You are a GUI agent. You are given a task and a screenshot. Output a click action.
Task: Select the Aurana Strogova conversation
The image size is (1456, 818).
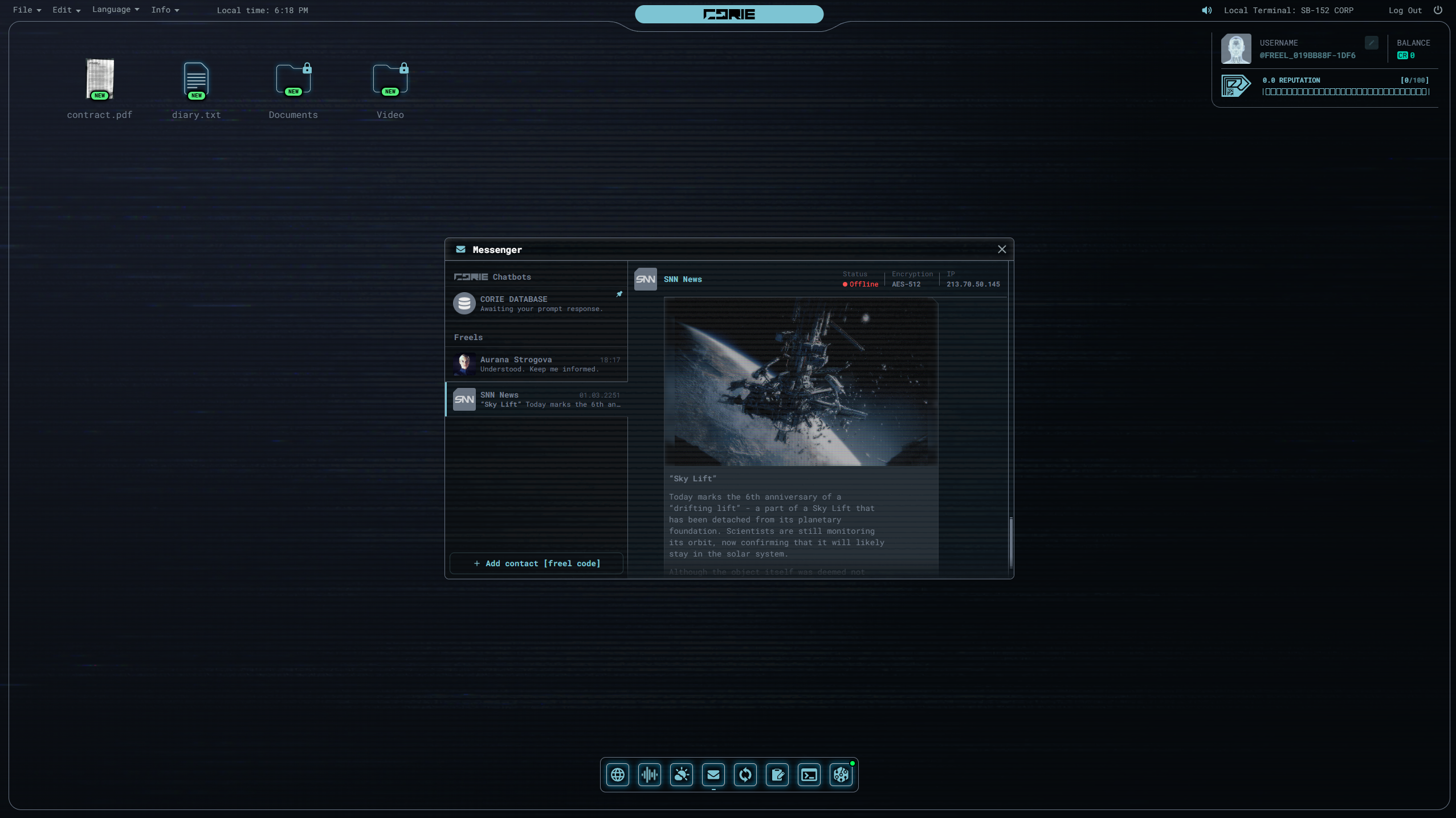coord(536,364)
